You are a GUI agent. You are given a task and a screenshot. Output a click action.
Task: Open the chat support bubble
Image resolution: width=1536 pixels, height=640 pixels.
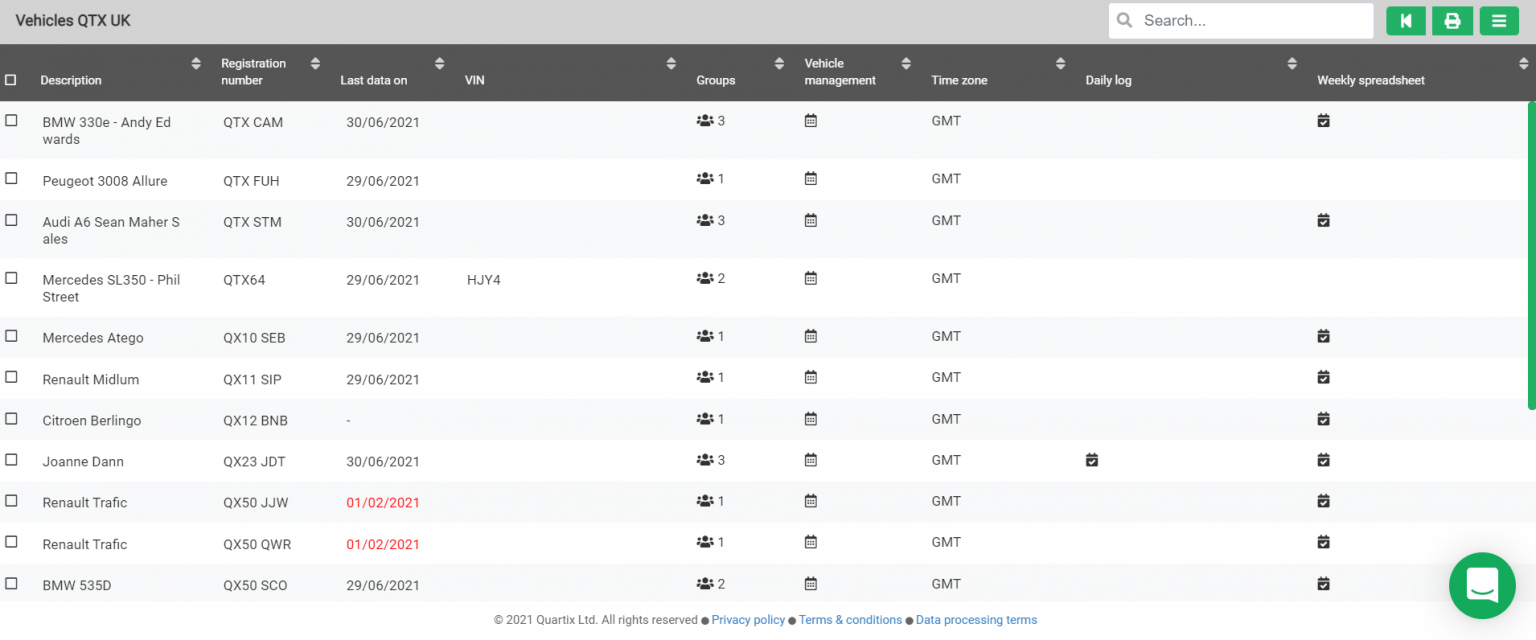click(x=1482, y=585)
